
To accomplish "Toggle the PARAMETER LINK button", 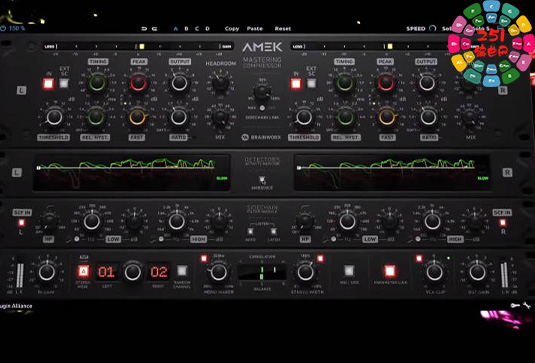I will (x=390, y=271).
